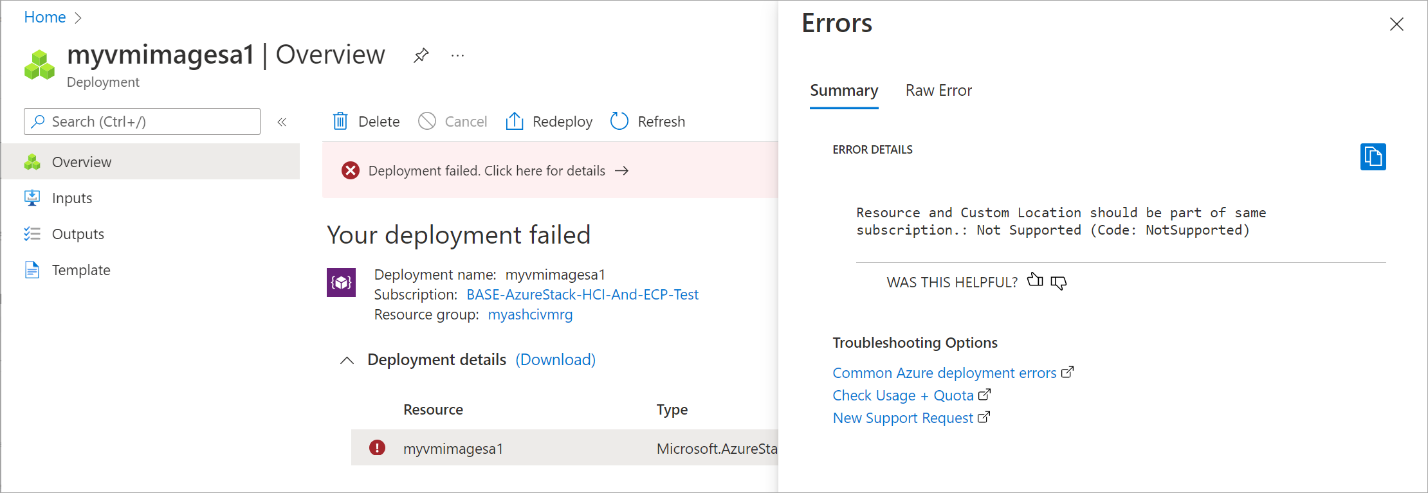Open the Common Azure deployment errors link
This screenshot has width=1428, height=493.
[x=944, y=373]
